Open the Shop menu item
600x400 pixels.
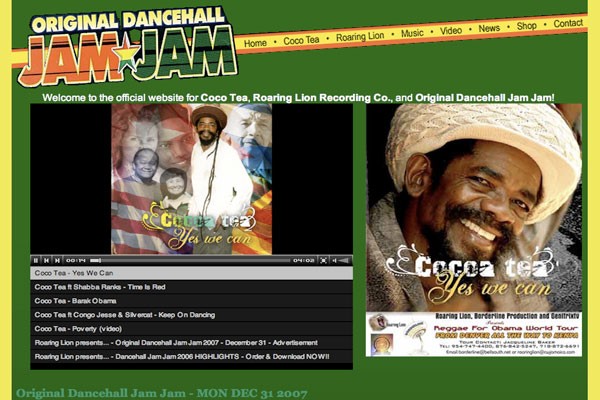pos(527,26)
